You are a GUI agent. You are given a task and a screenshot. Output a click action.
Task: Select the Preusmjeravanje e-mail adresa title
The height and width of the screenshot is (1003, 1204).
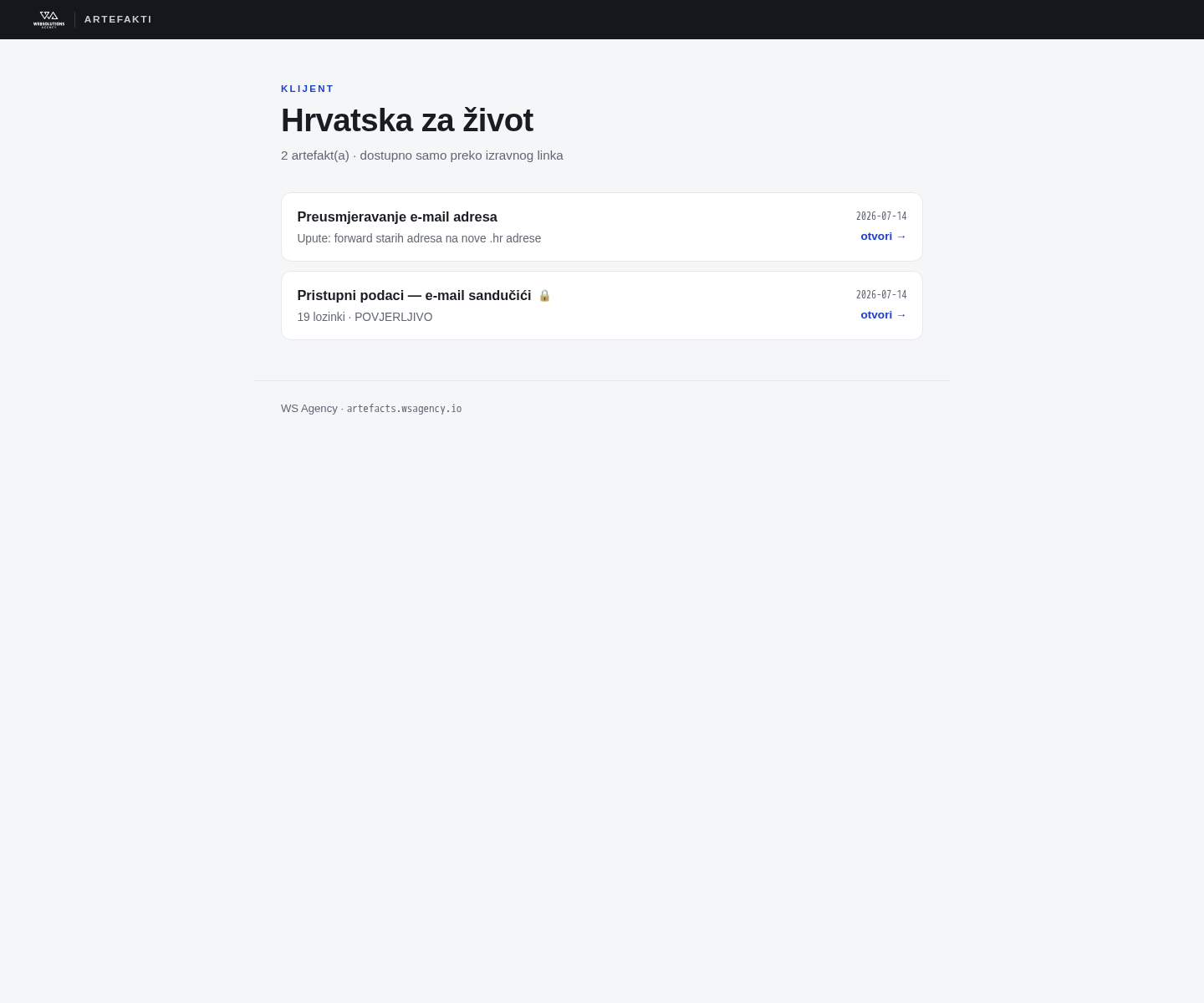coord(397,217)
